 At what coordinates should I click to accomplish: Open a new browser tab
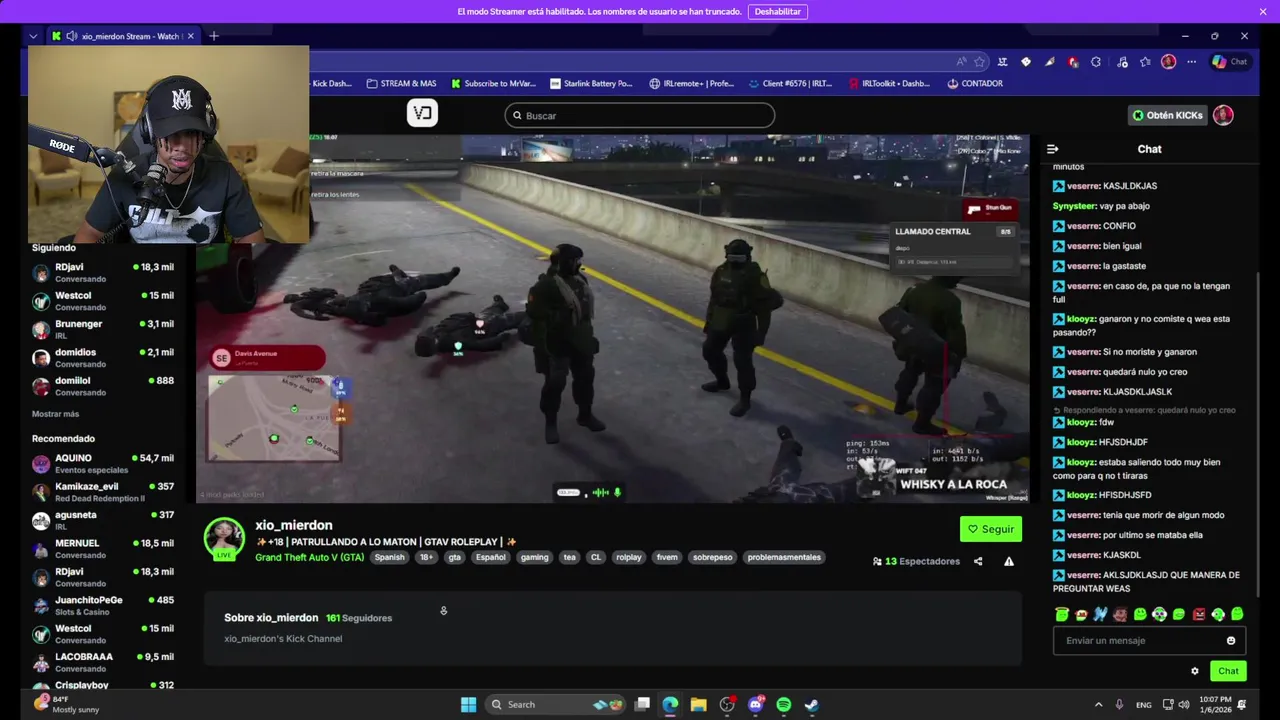(213, 36)
